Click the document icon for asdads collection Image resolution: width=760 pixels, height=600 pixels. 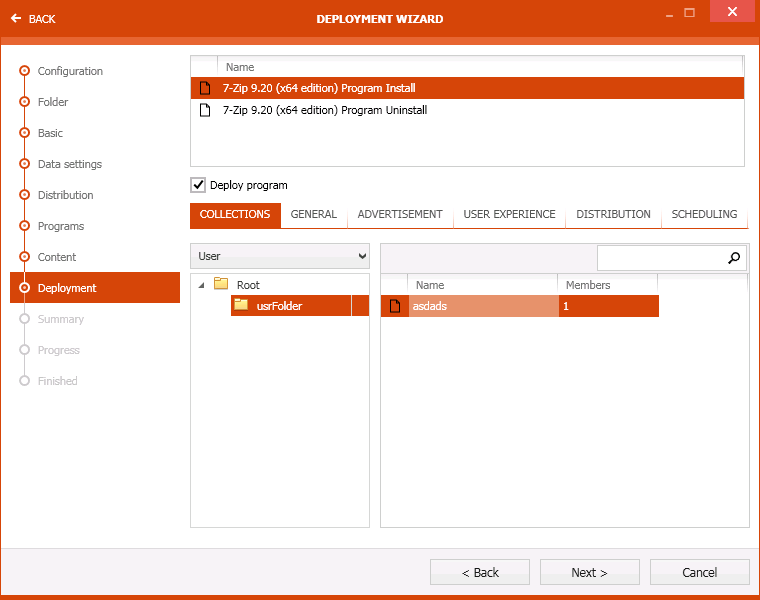394,306
